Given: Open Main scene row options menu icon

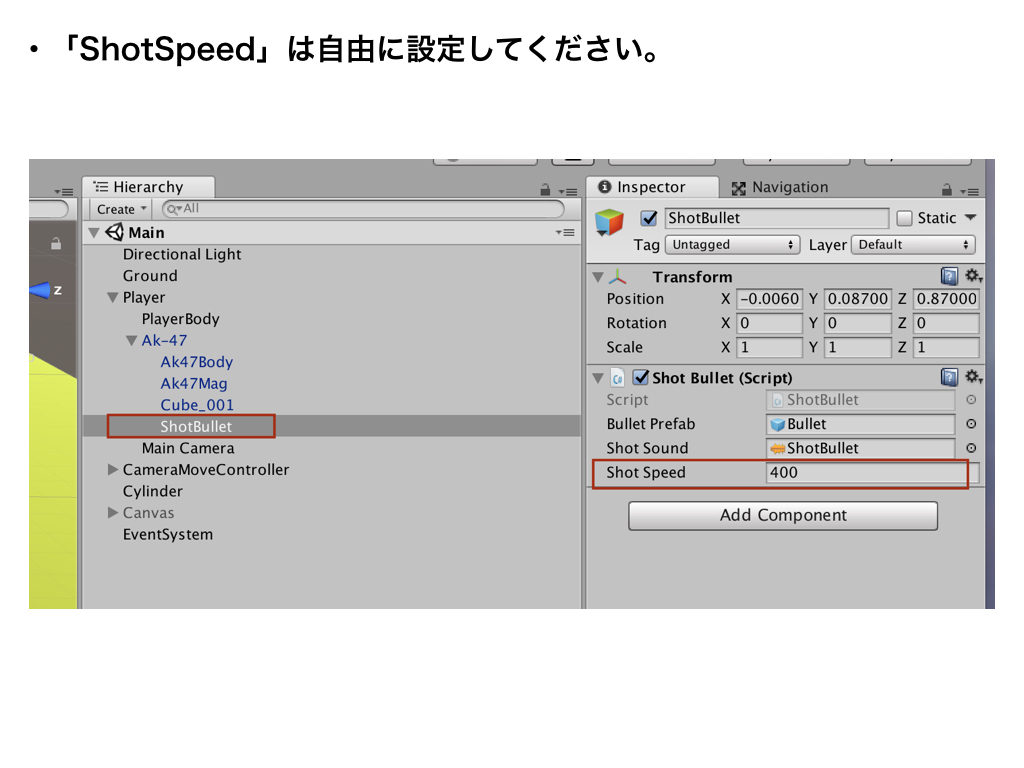Looking at the screenshot, I should click(x=566, y=232).
